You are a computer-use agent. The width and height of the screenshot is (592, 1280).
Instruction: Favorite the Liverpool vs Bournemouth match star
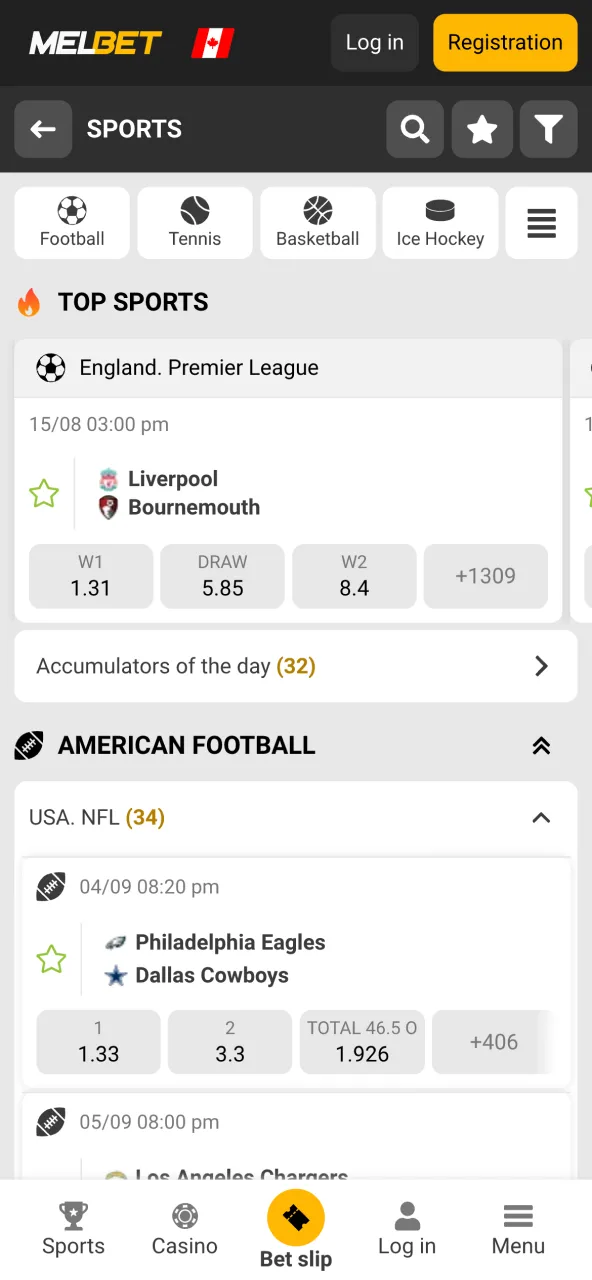tap(43, 493)
